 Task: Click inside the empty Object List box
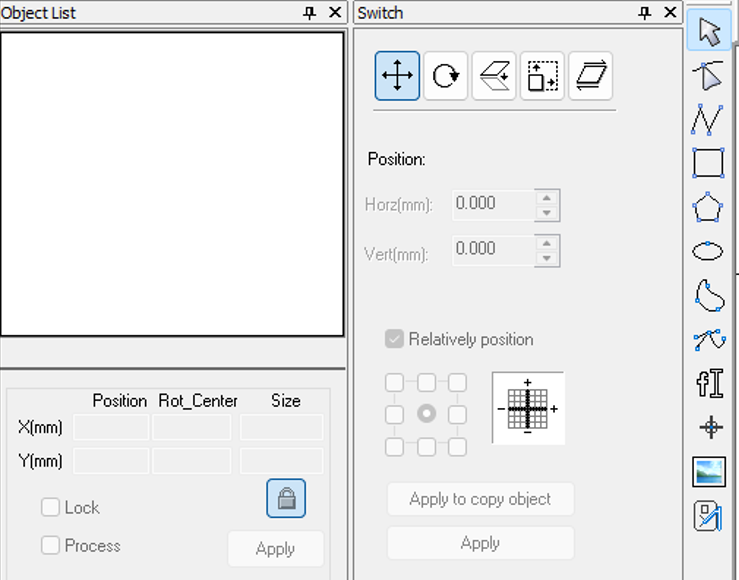pyautogui.click(x=172, y=184)
